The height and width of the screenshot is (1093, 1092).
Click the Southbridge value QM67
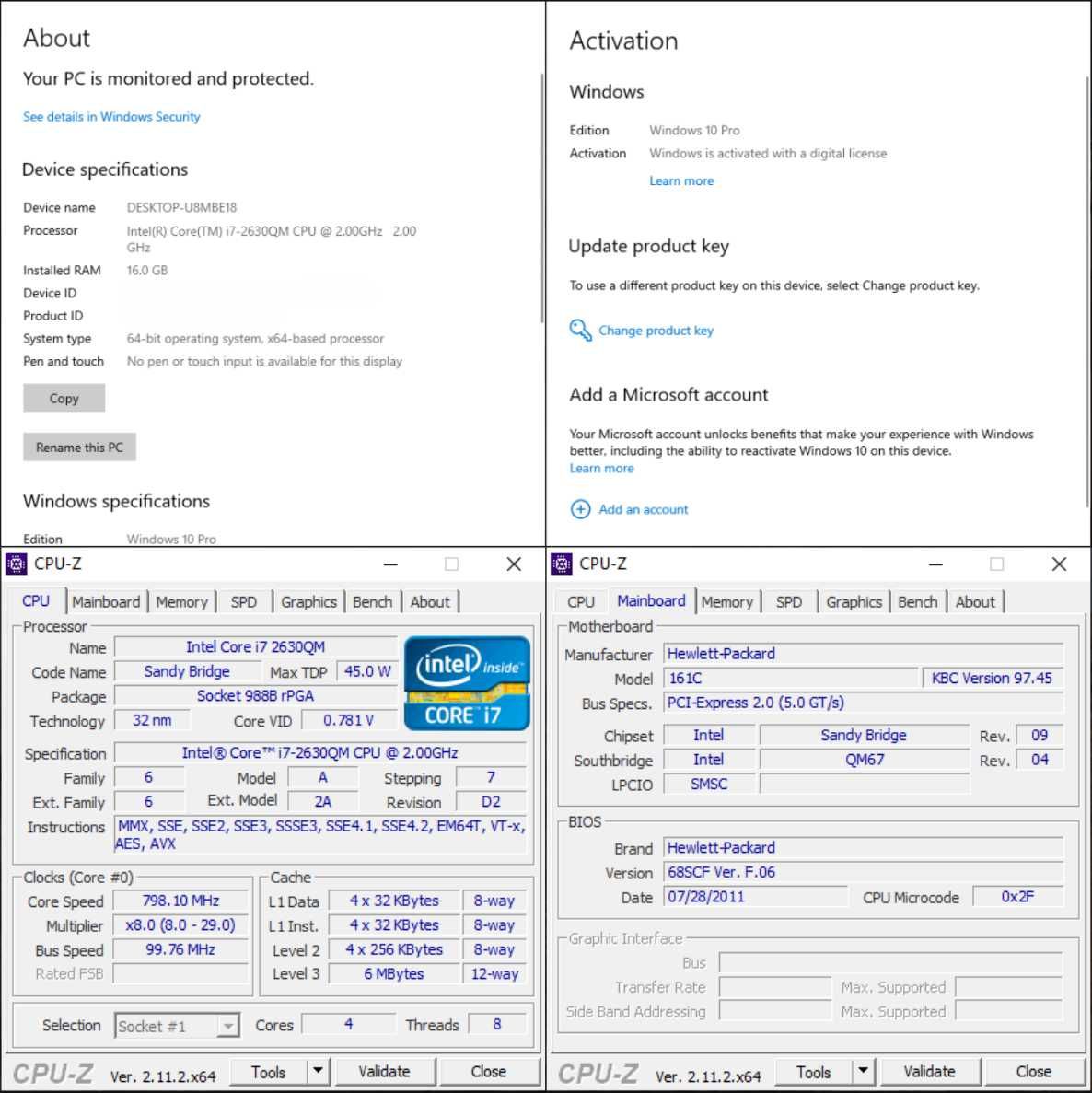(865, 760)
